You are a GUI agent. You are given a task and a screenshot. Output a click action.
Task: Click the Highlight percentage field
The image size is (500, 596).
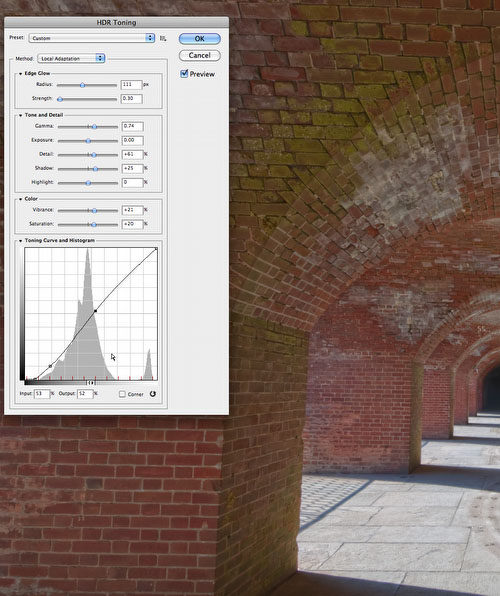(133, 182)
